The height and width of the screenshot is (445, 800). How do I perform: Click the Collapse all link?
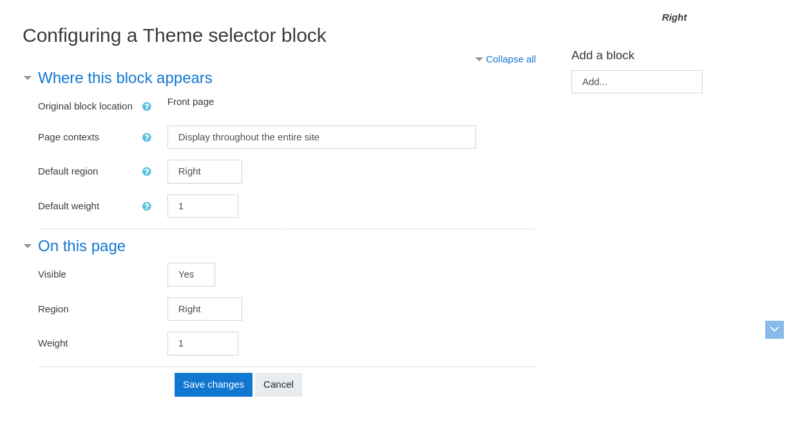pyautogui.click(x=510, y=59)
